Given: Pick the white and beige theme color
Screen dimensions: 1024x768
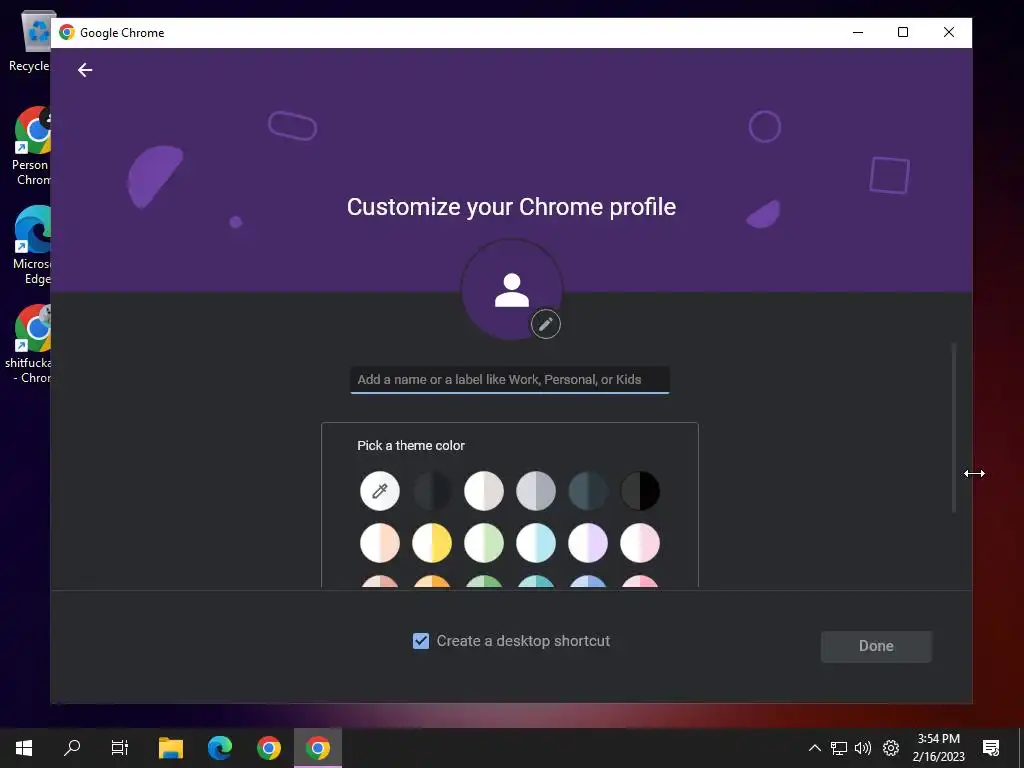Looking at the screenshot, I should (484, 490).
